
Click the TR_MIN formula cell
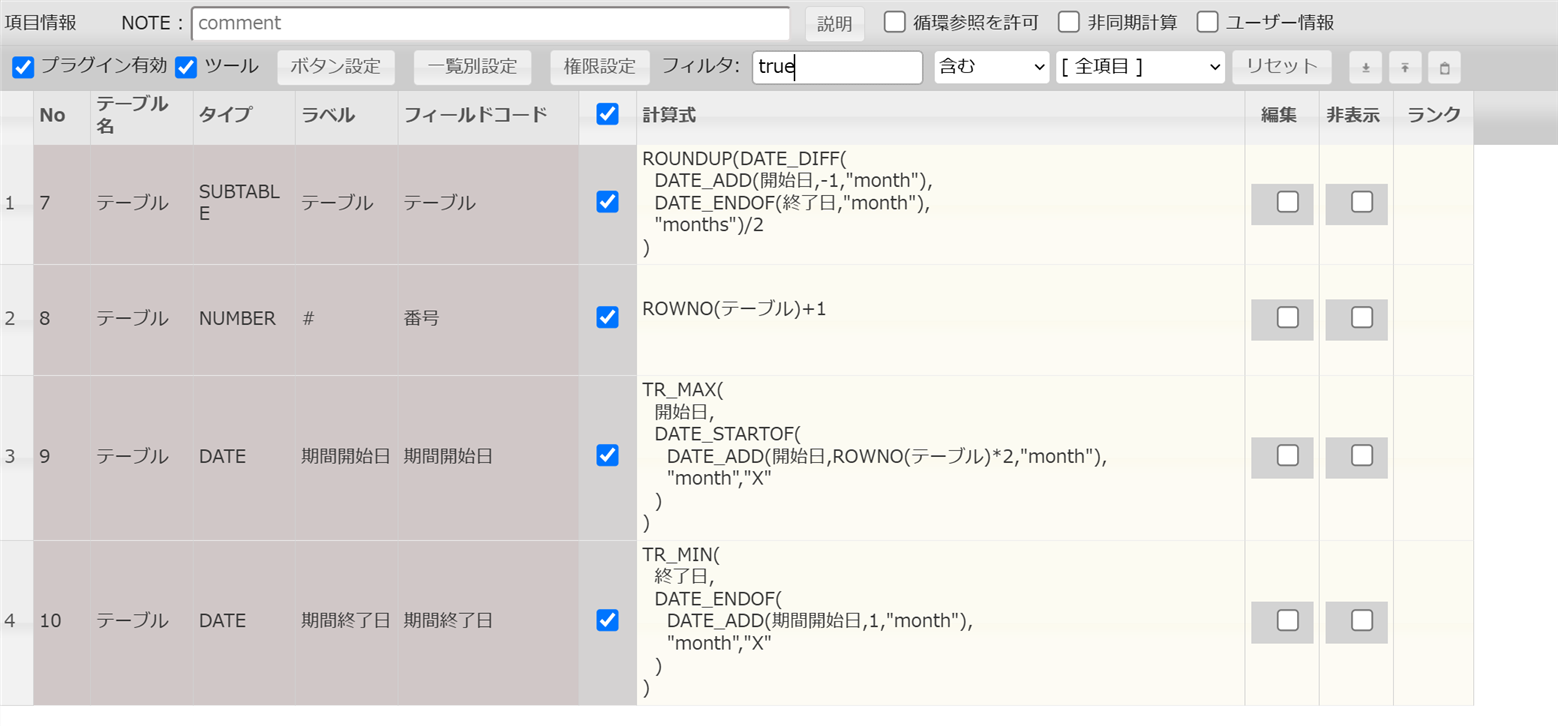pos(940,622)
